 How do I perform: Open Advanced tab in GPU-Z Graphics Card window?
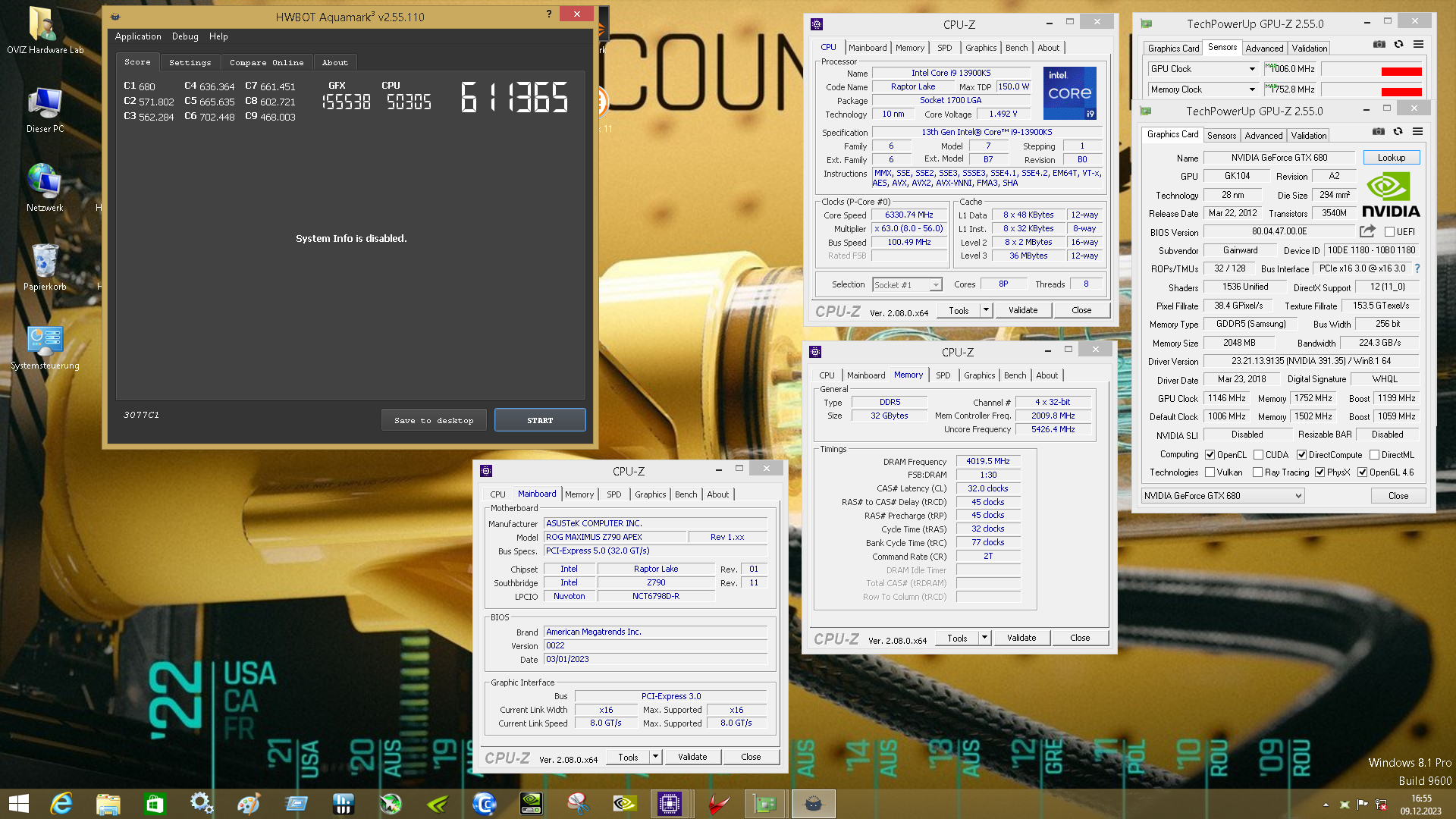(x=1263, y=136)
